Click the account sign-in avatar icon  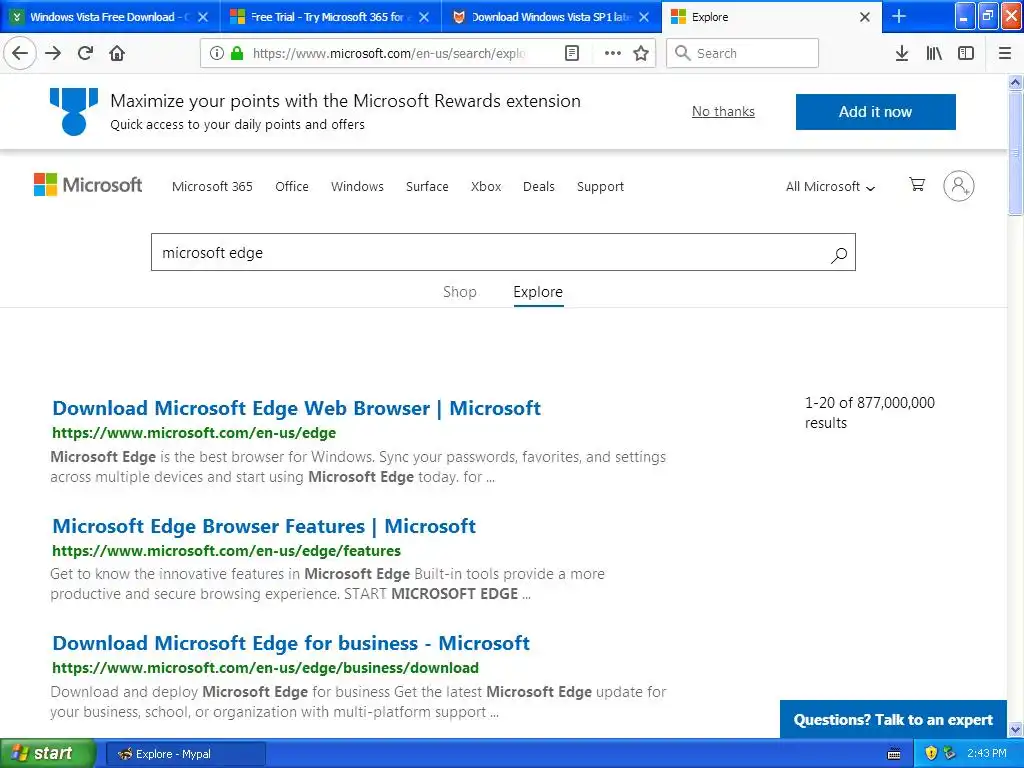[x=959, y=186]
